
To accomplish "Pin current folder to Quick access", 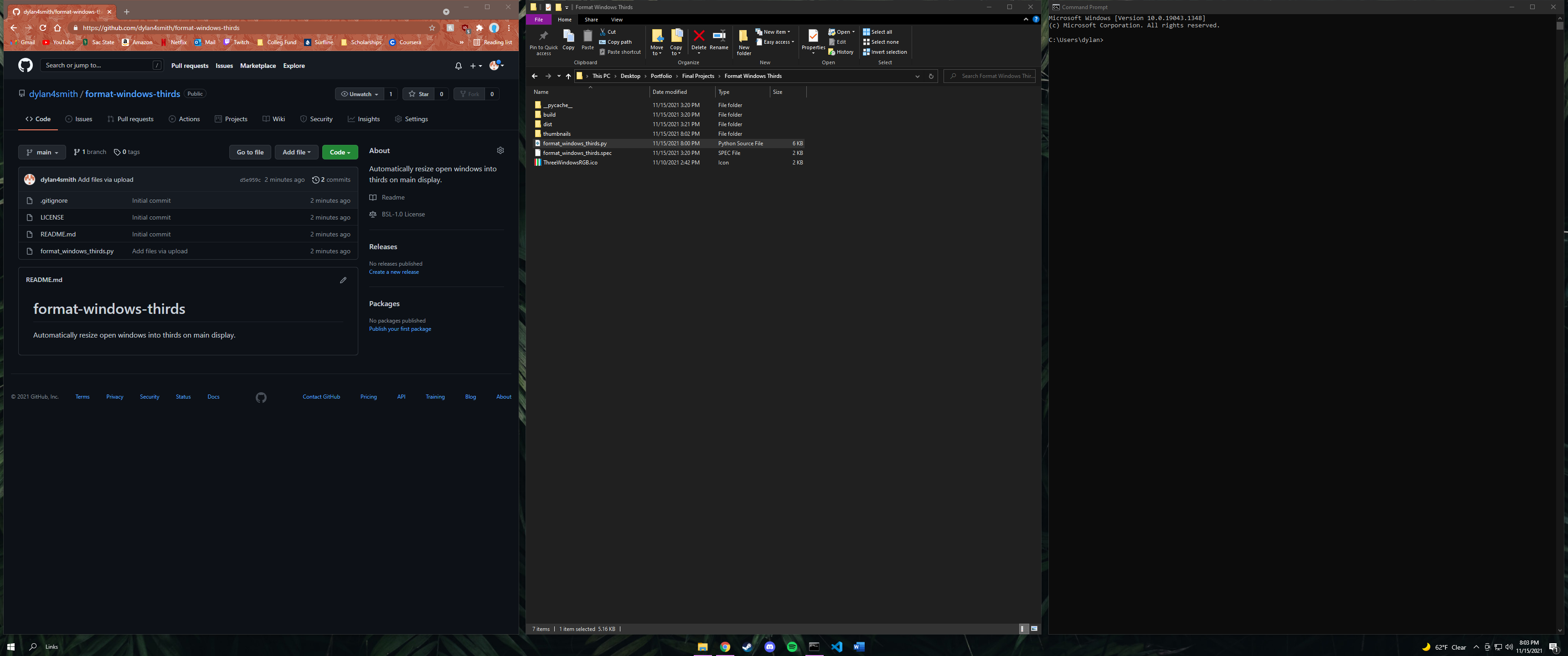I will (543, 41).
